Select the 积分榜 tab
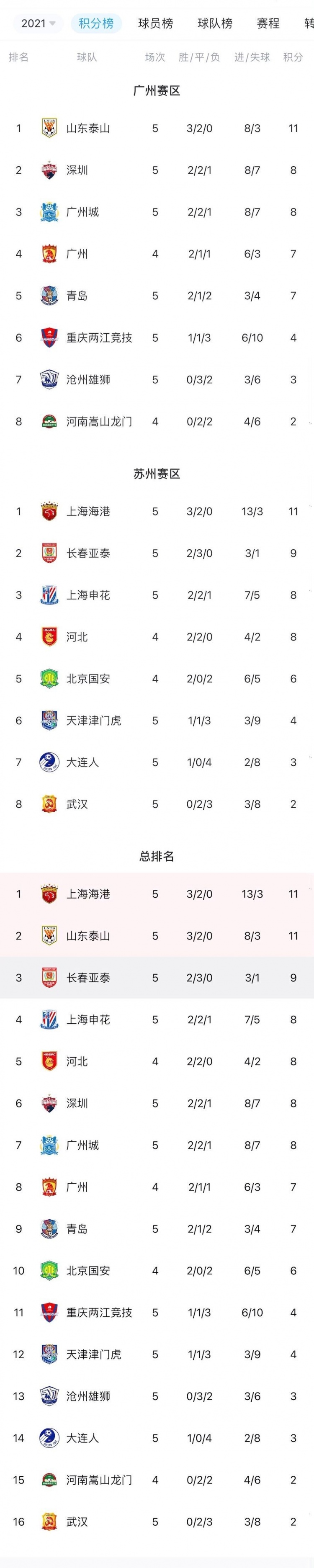 pyautogui.click(x=96, y=23)
